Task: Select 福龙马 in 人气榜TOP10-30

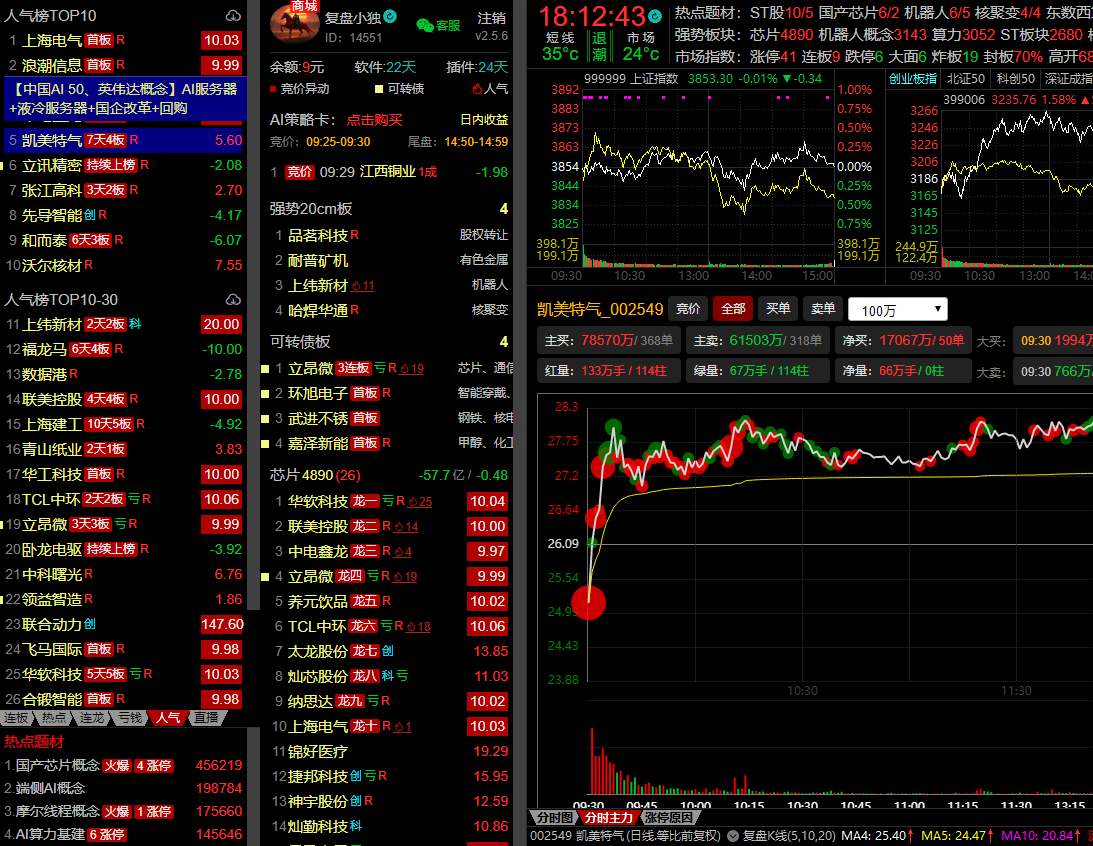Action: pos(123,349)
